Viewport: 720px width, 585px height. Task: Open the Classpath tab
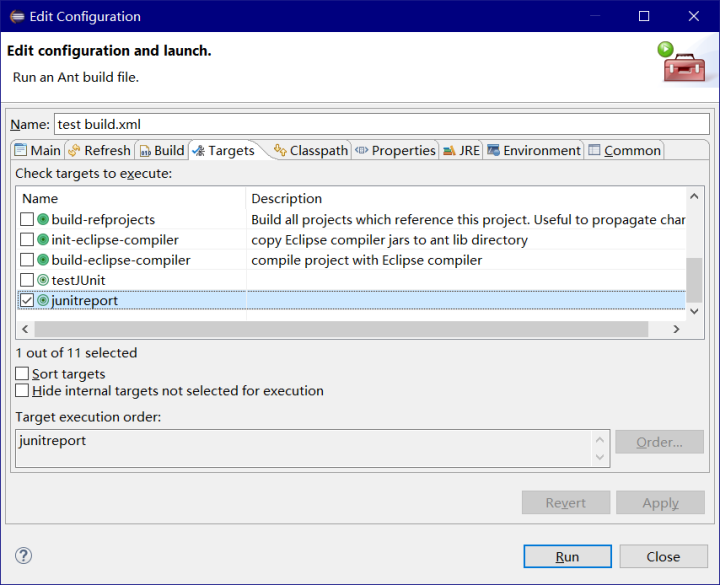(x=310, y=150)
